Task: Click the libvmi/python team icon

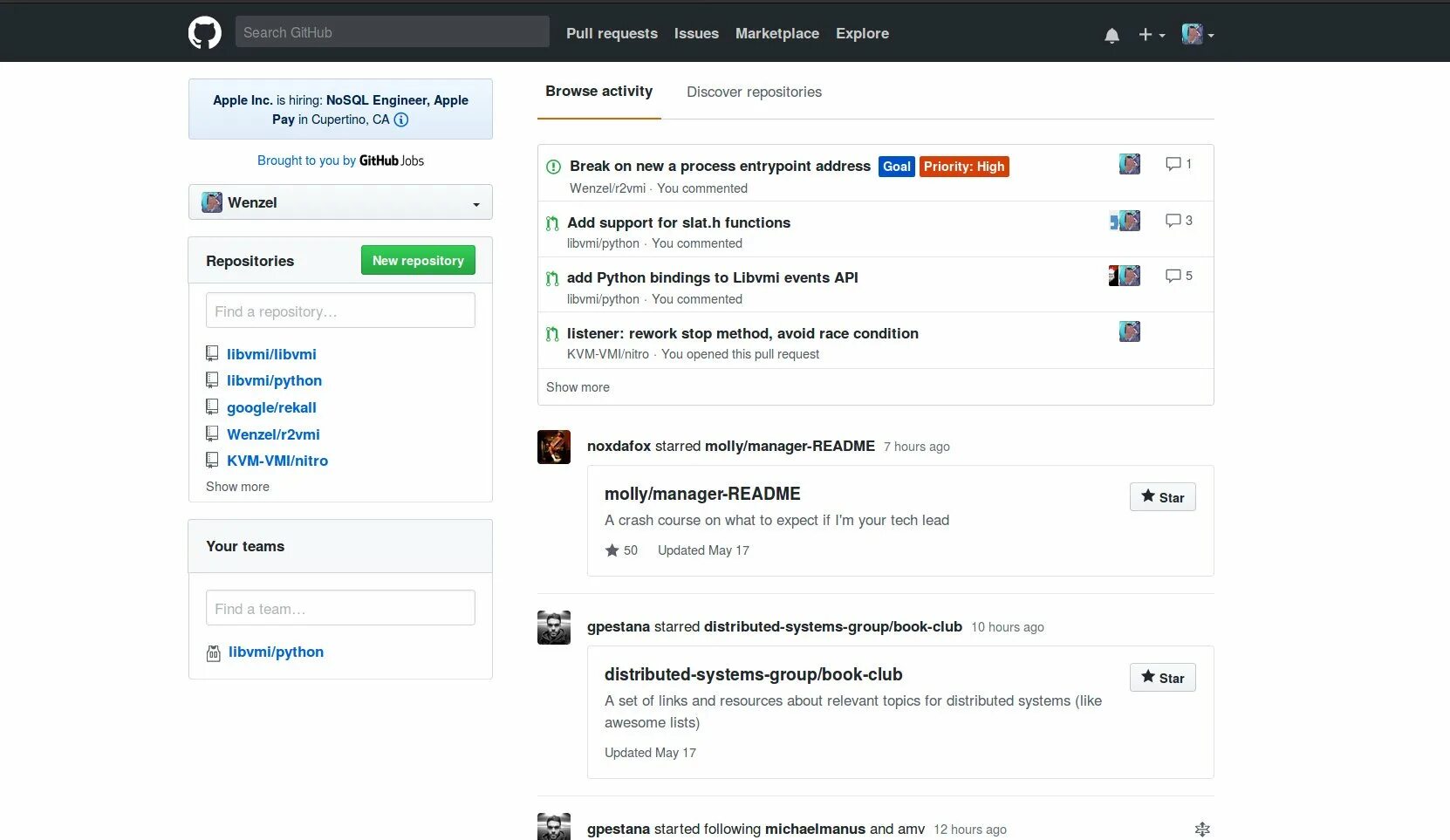Action: pyautogui.click(x=213, y=652)
